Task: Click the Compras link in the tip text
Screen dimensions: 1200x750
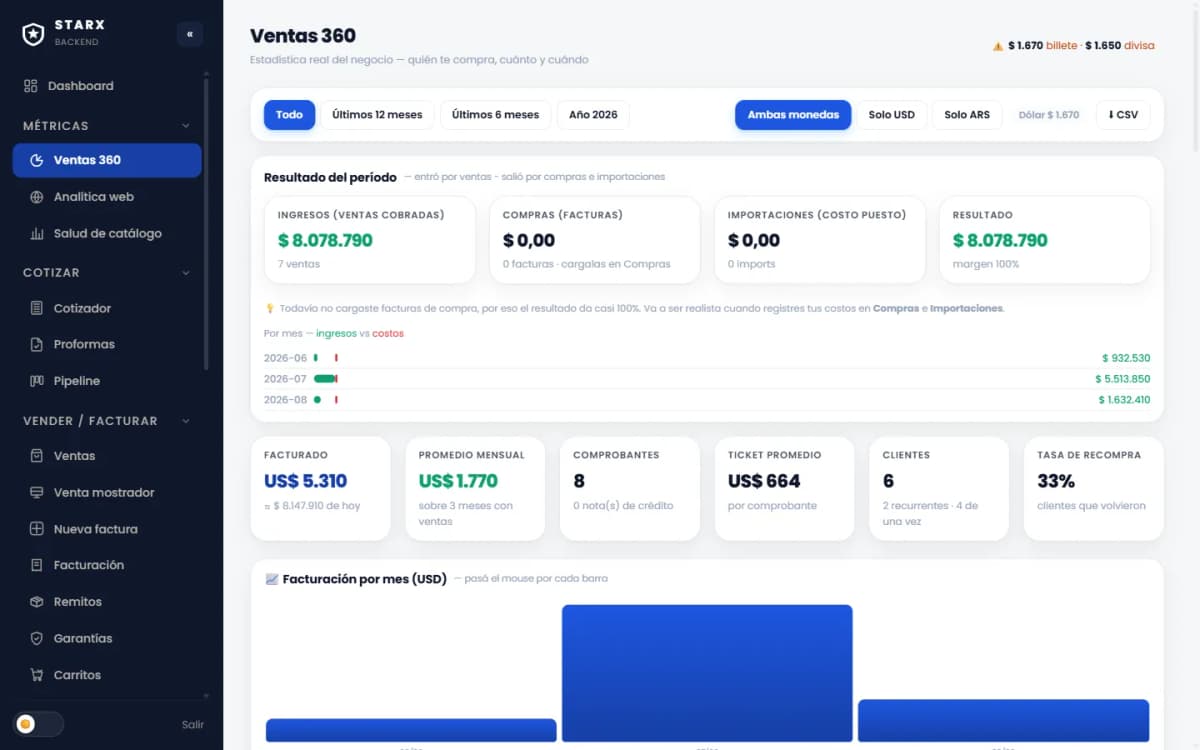Action: (x=895, y=309)
